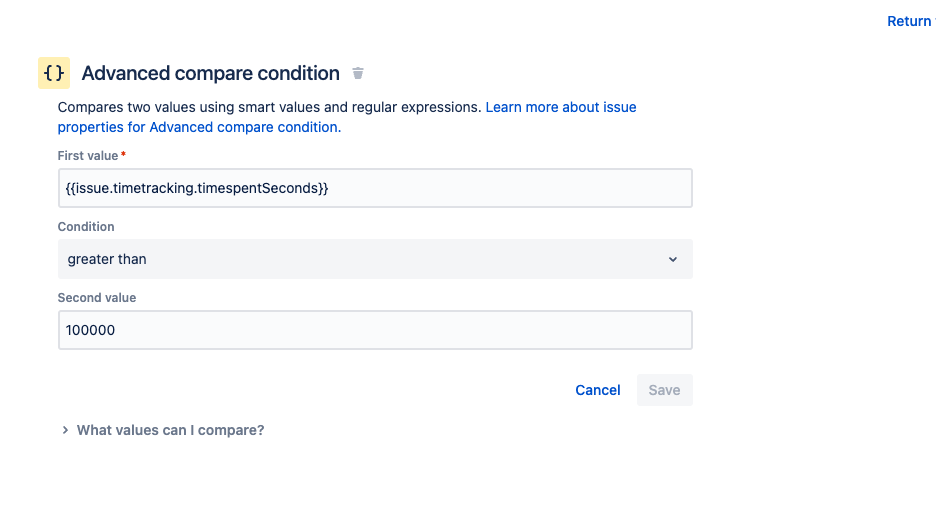This screenshot has width=936, height=510.
Task: Focus the Second value field containing 100000
Action: pyautogui.click(x=375, y=330)
